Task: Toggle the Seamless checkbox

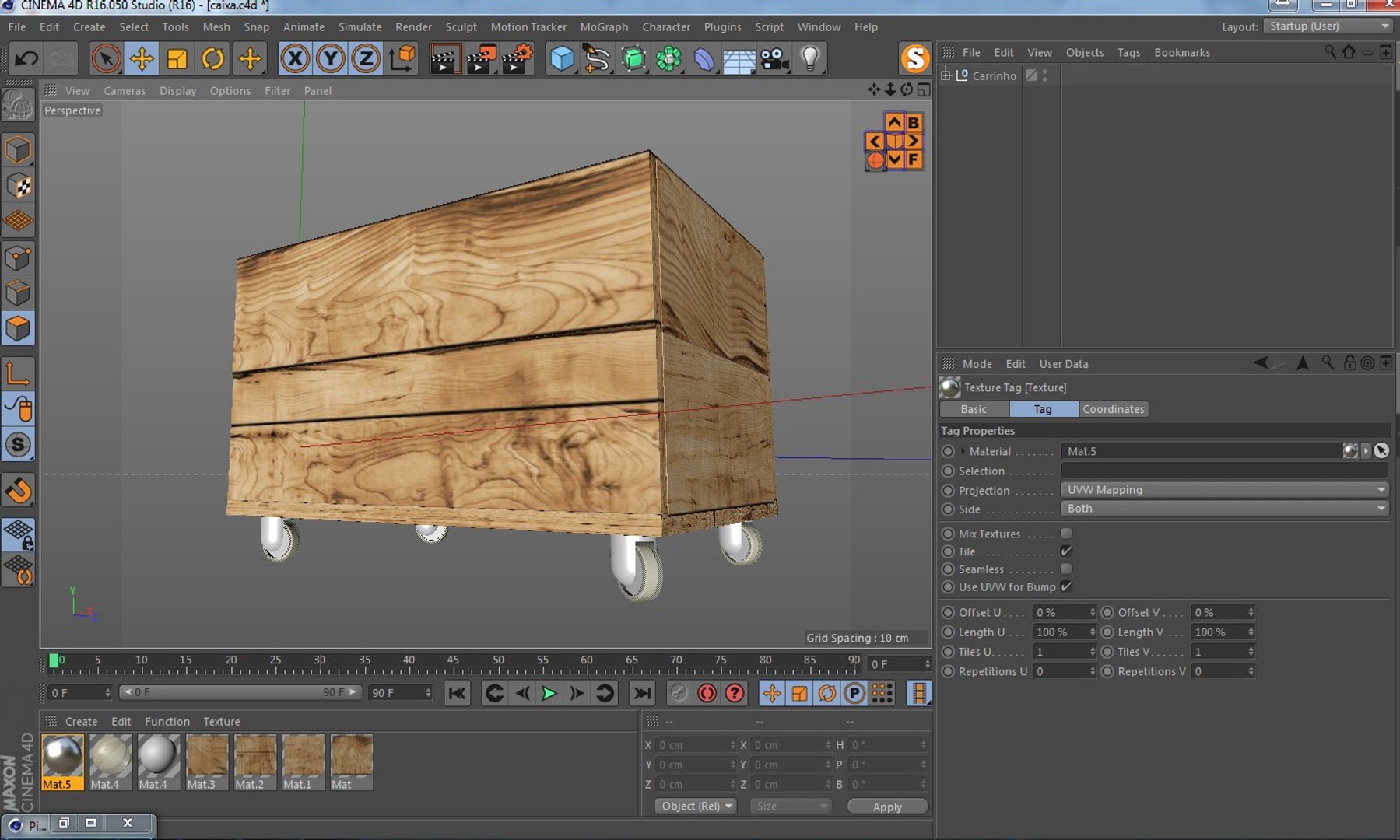Action: pyautogui.click(x=1066, y=569)
